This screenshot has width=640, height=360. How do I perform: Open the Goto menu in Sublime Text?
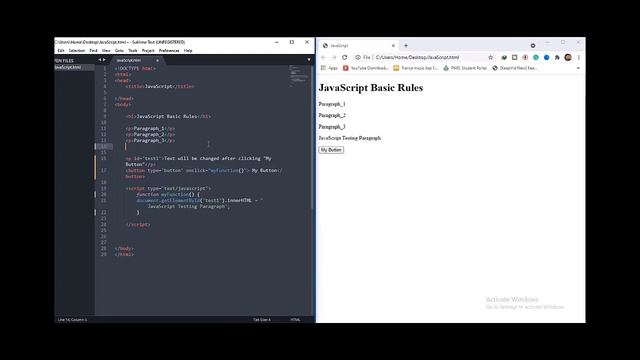click(119, 51)
